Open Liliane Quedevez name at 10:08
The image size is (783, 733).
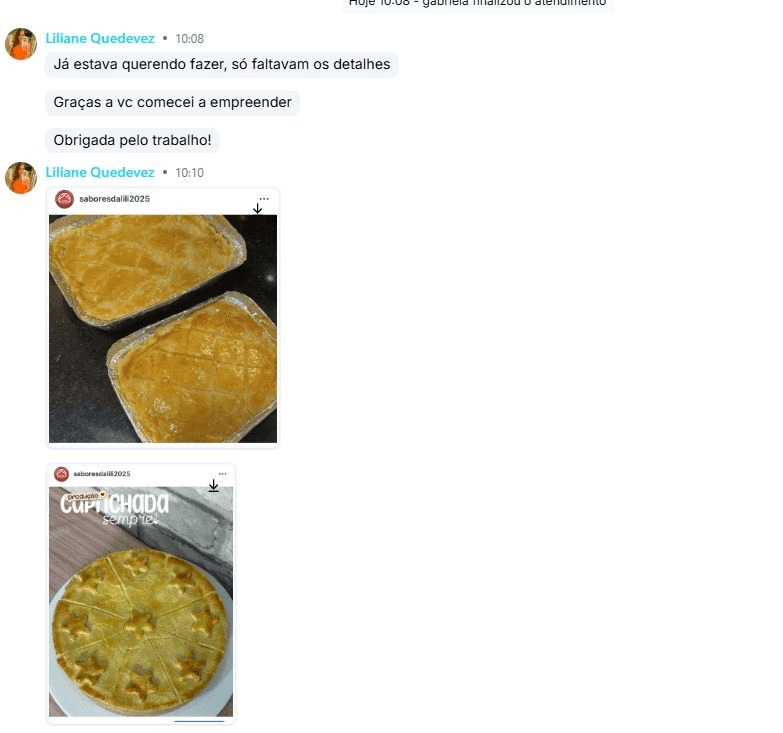coord(100,38)
